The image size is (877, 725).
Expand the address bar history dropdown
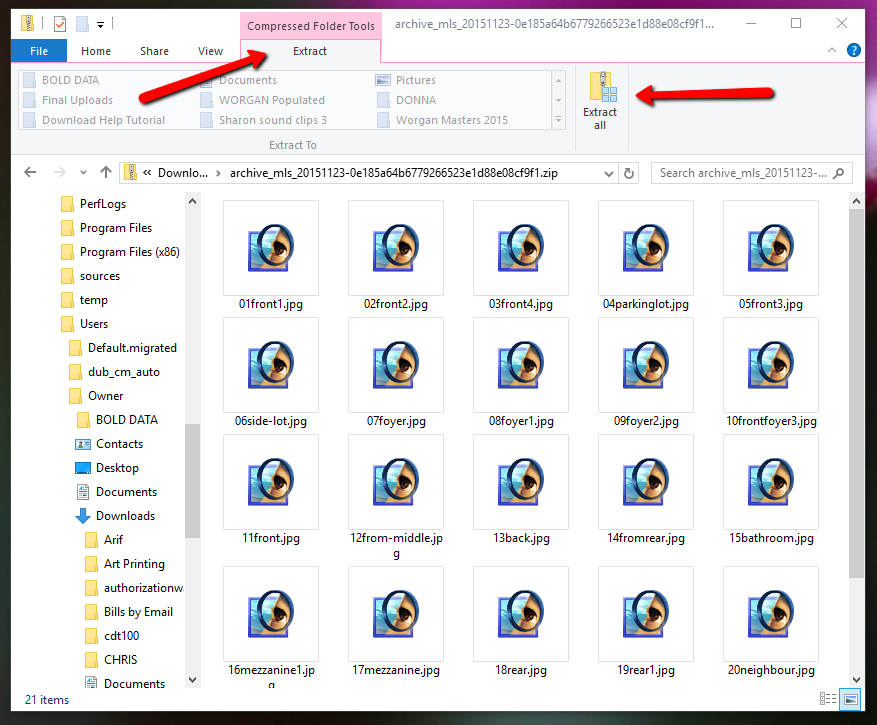click(x=609, y=173)
